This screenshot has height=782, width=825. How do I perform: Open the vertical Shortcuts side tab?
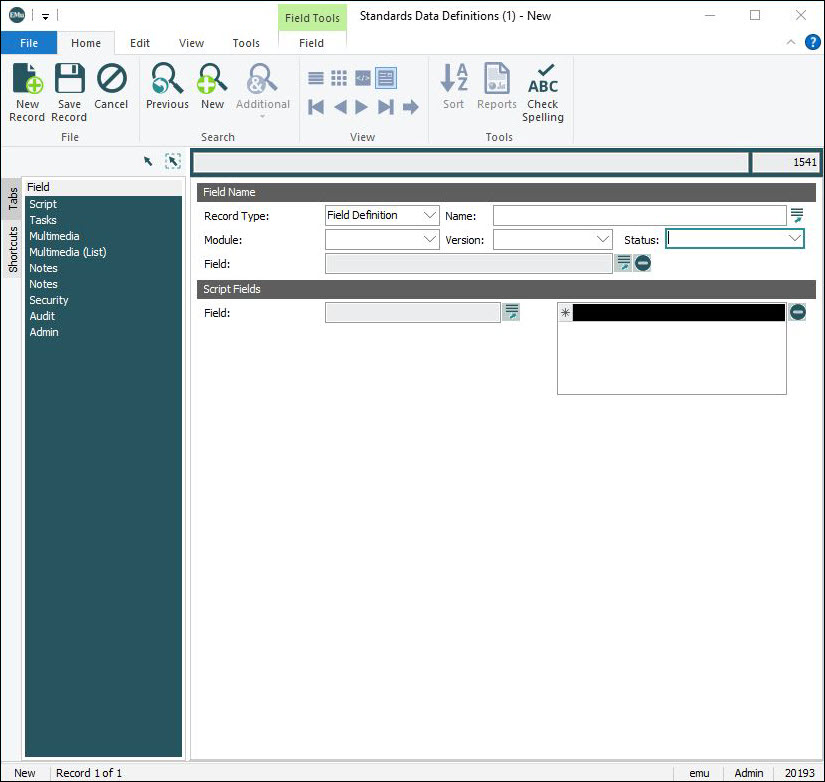coord(13,249)
